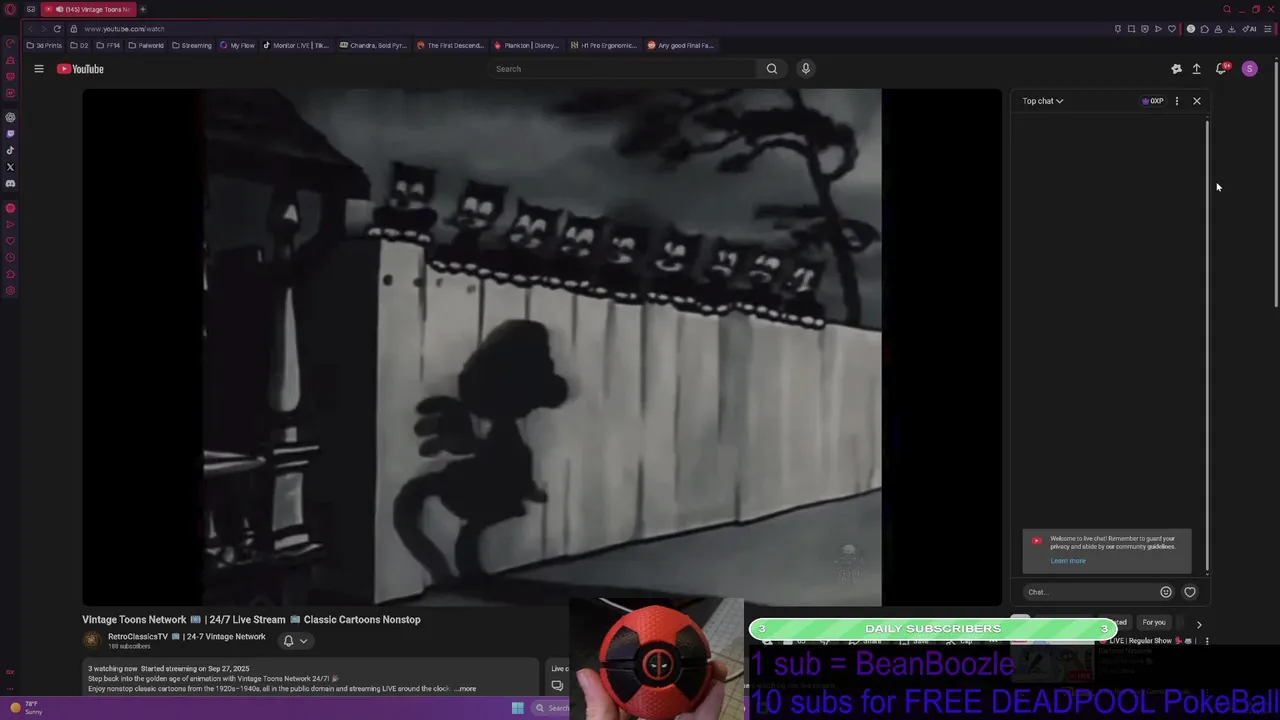Open X (Twitter) from the browser sidebar

10,167
